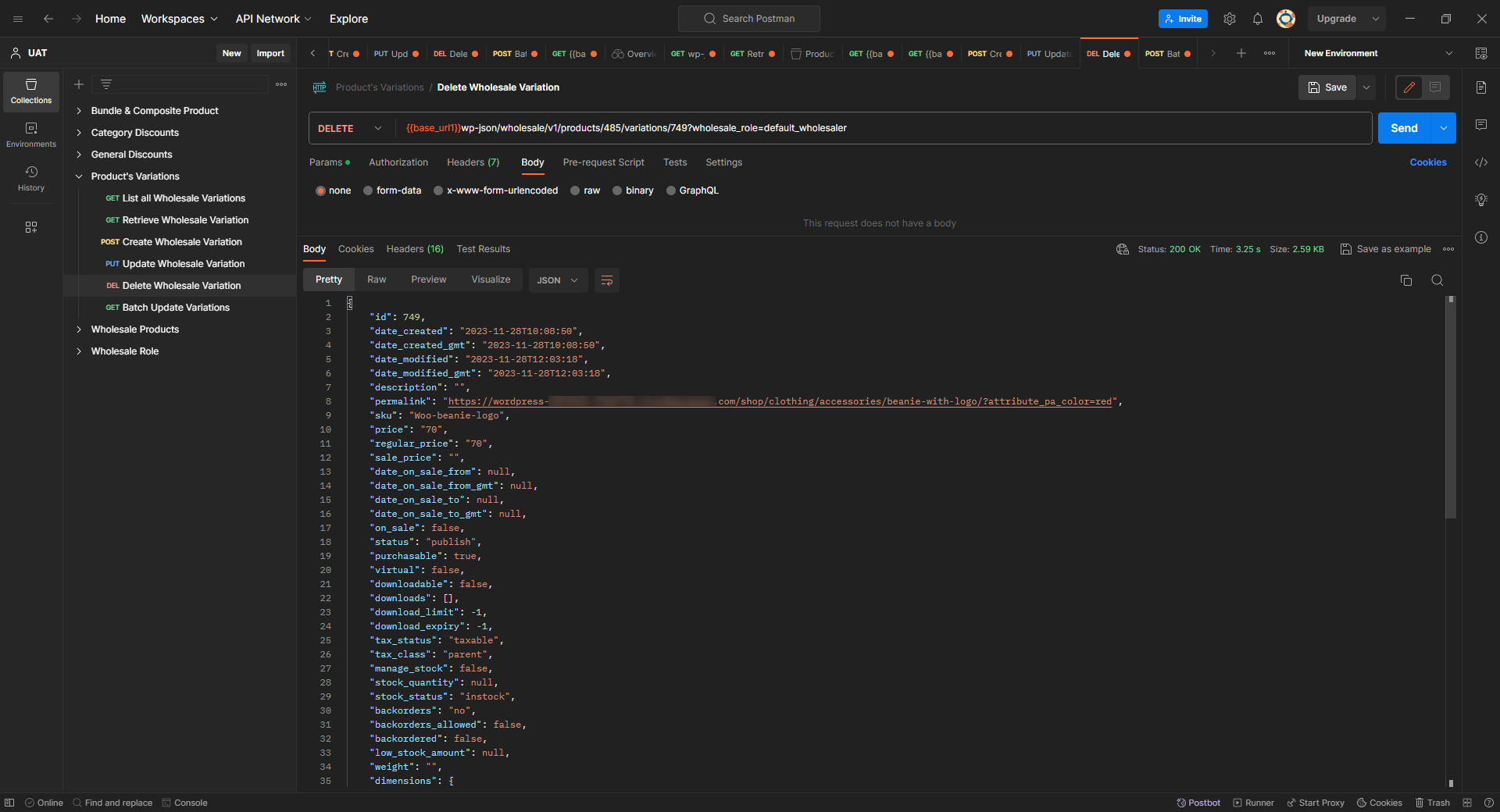
Task: Open Test Results response tab
Action: coord(483,249)
